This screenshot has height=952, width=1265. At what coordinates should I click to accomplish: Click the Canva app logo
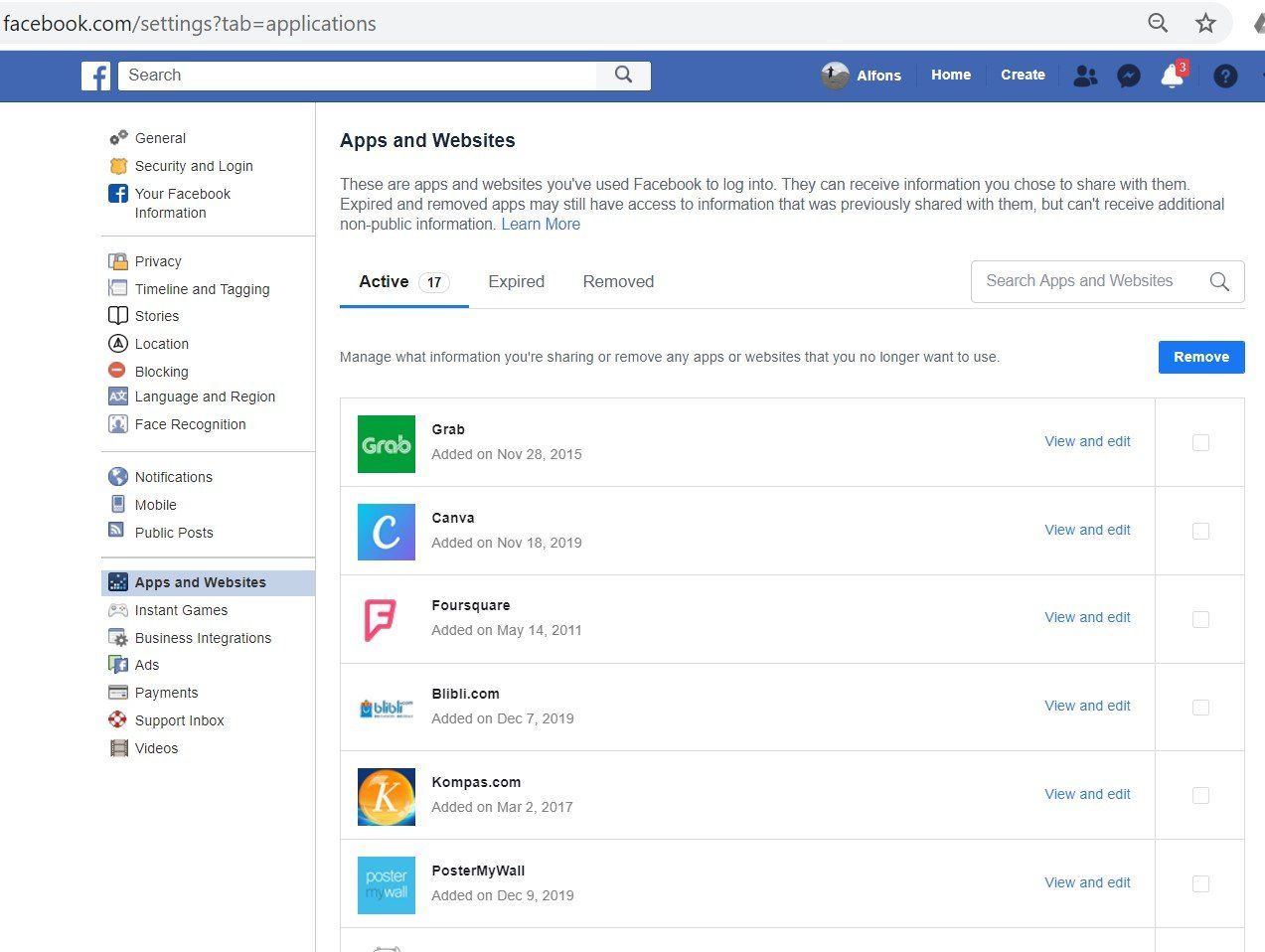click(x=387, y=532)
